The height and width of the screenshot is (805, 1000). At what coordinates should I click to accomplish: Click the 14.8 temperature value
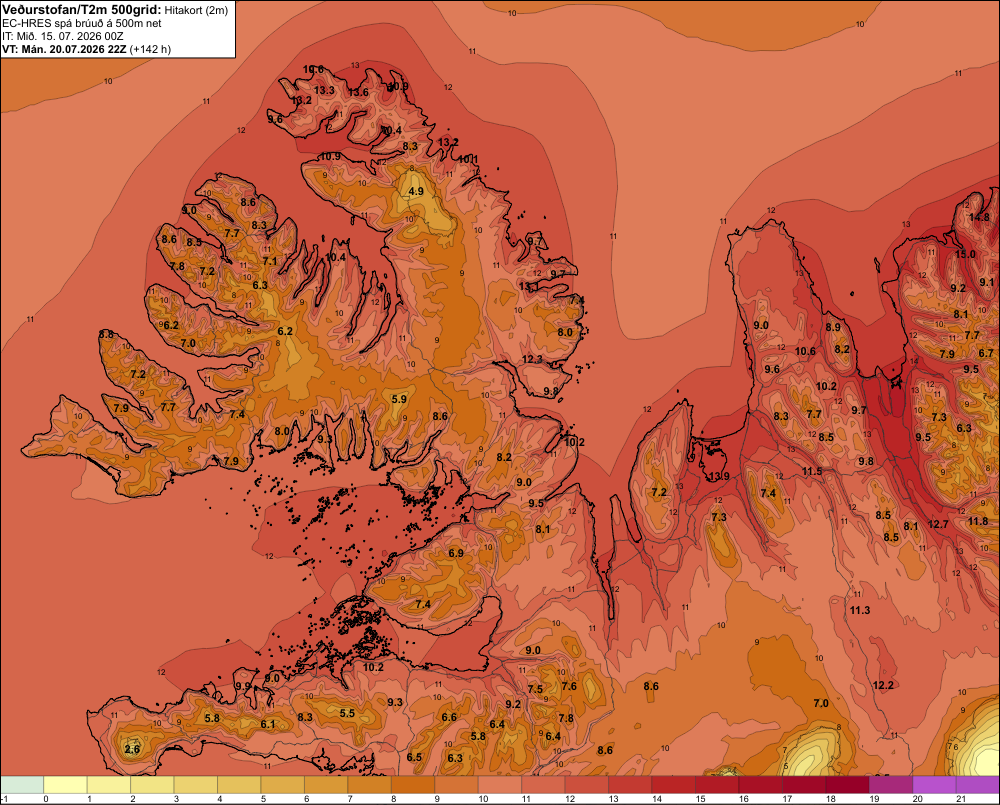coord(979,217)
